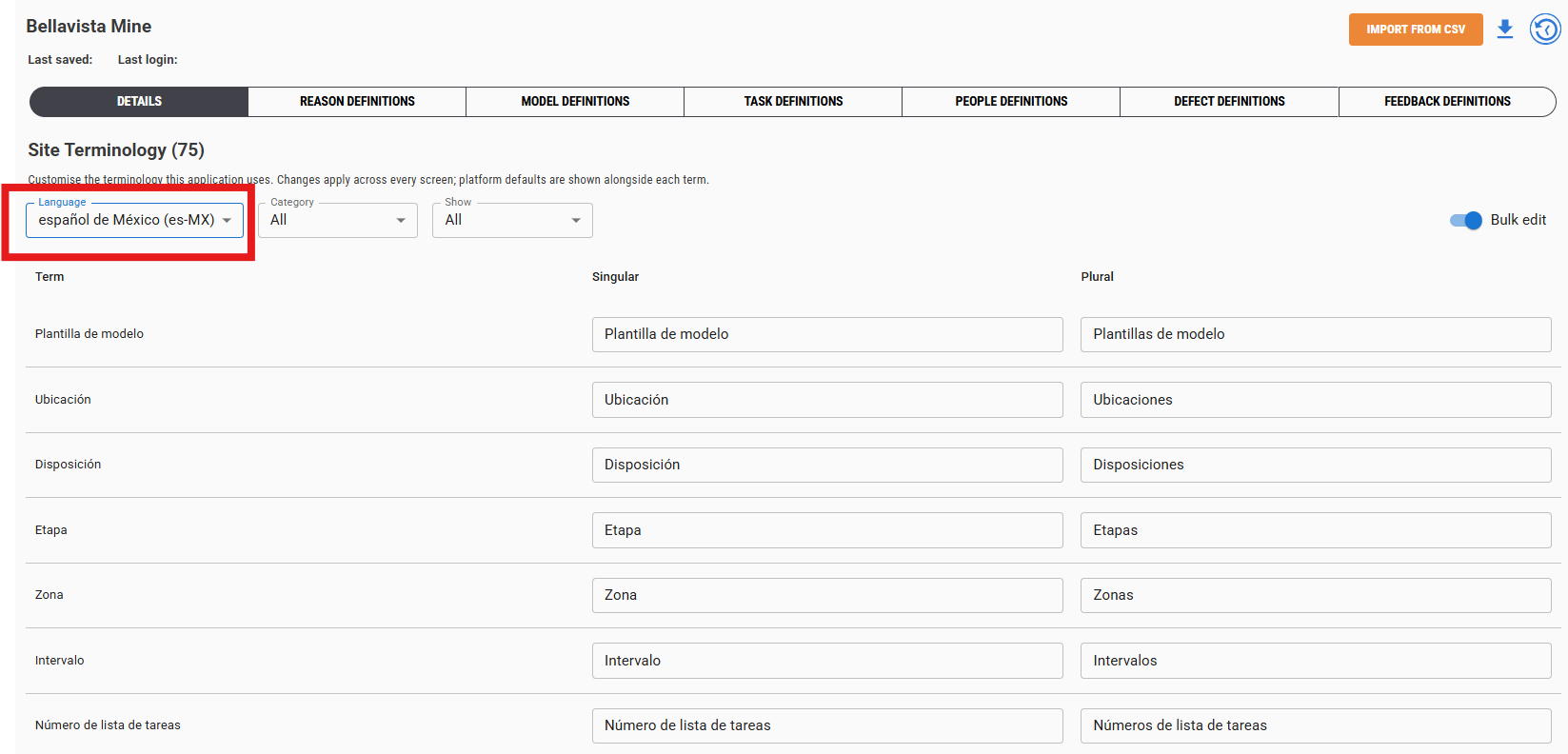Switch to the Feedback Definitions tab
Viewport: 1568px width, 754px height.
(1447, 102)
